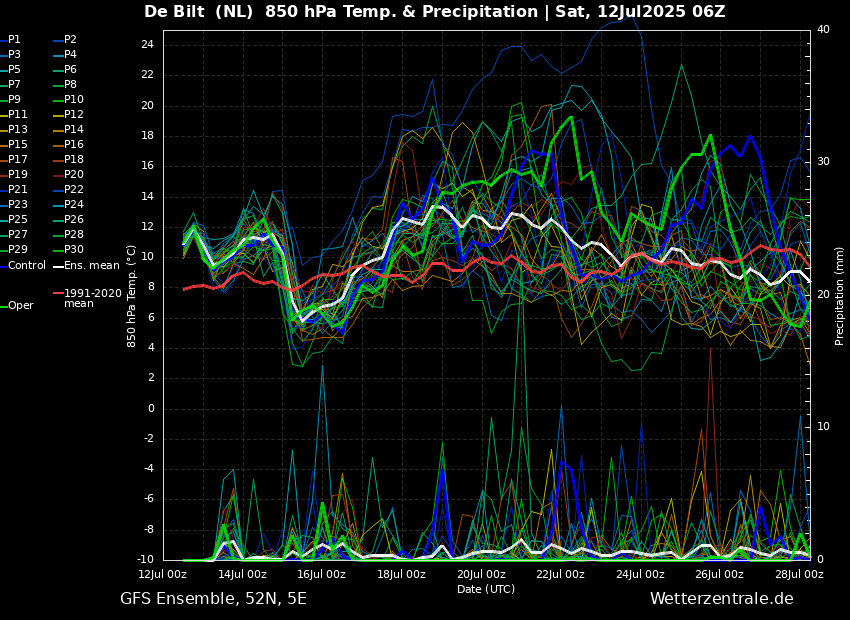850x620 pixels.
Task: Select the P15 legend label
Action: 17,145
